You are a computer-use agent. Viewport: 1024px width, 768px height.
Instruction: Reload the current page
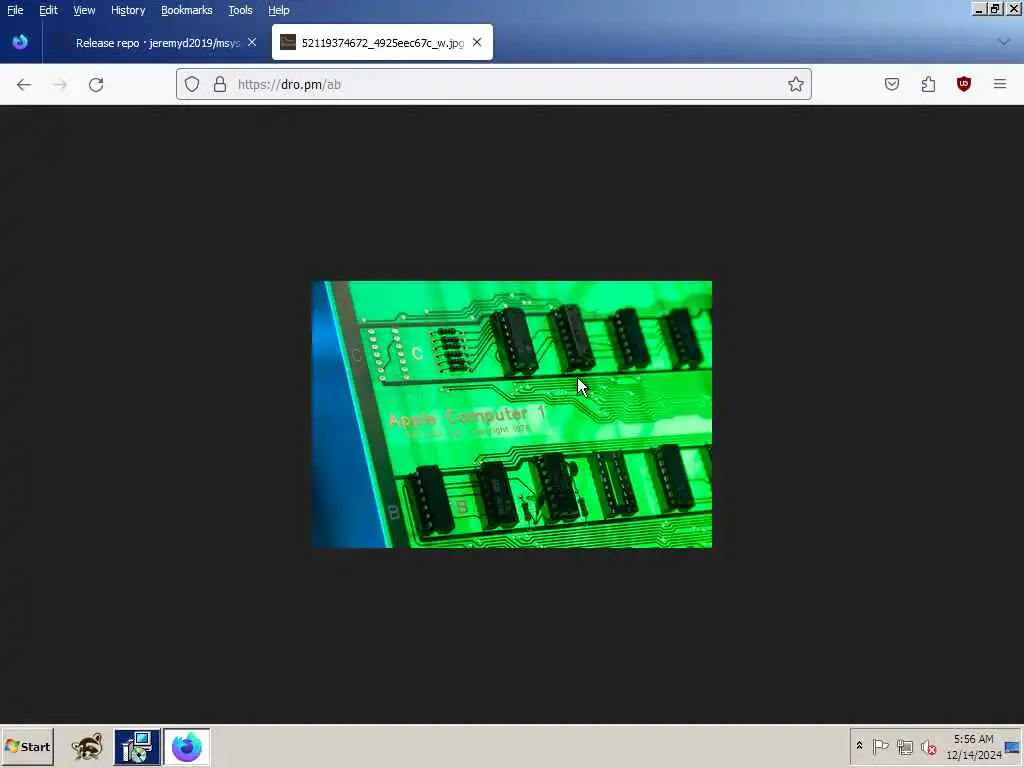[x=96, y=85]
